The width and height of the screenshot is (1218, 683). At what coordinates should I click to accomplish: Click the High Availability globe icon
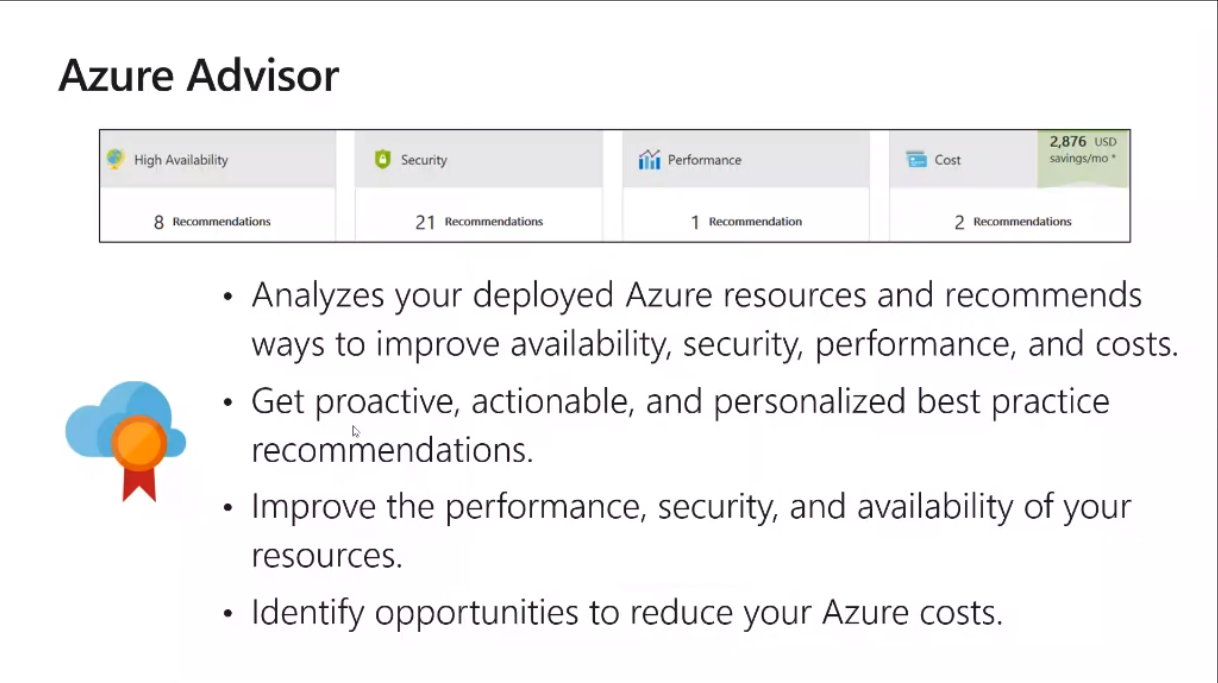coord(116,159)
